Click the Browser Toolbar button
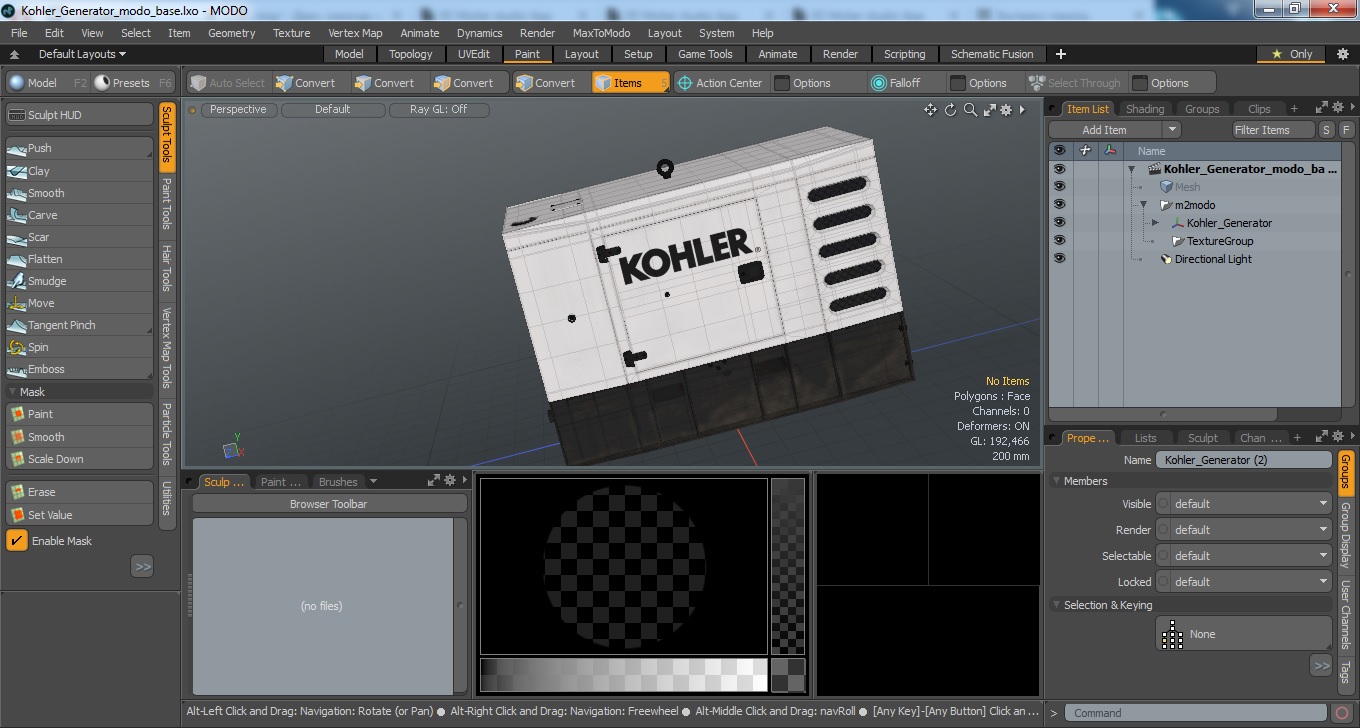Image resolution: width=1360 pixels, height=728 pixels. (x=329, y=504)
